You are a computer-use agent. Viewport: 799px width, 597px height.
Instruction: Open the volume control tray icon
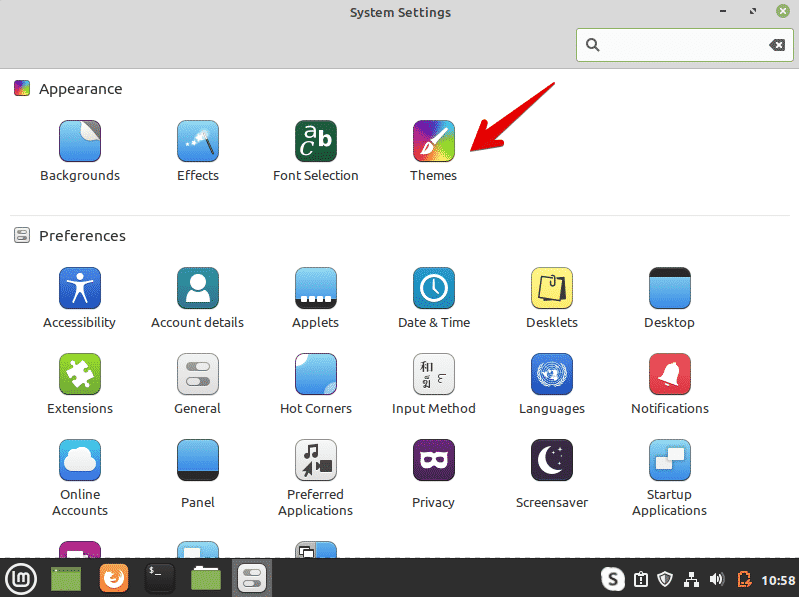coord(717,579)
